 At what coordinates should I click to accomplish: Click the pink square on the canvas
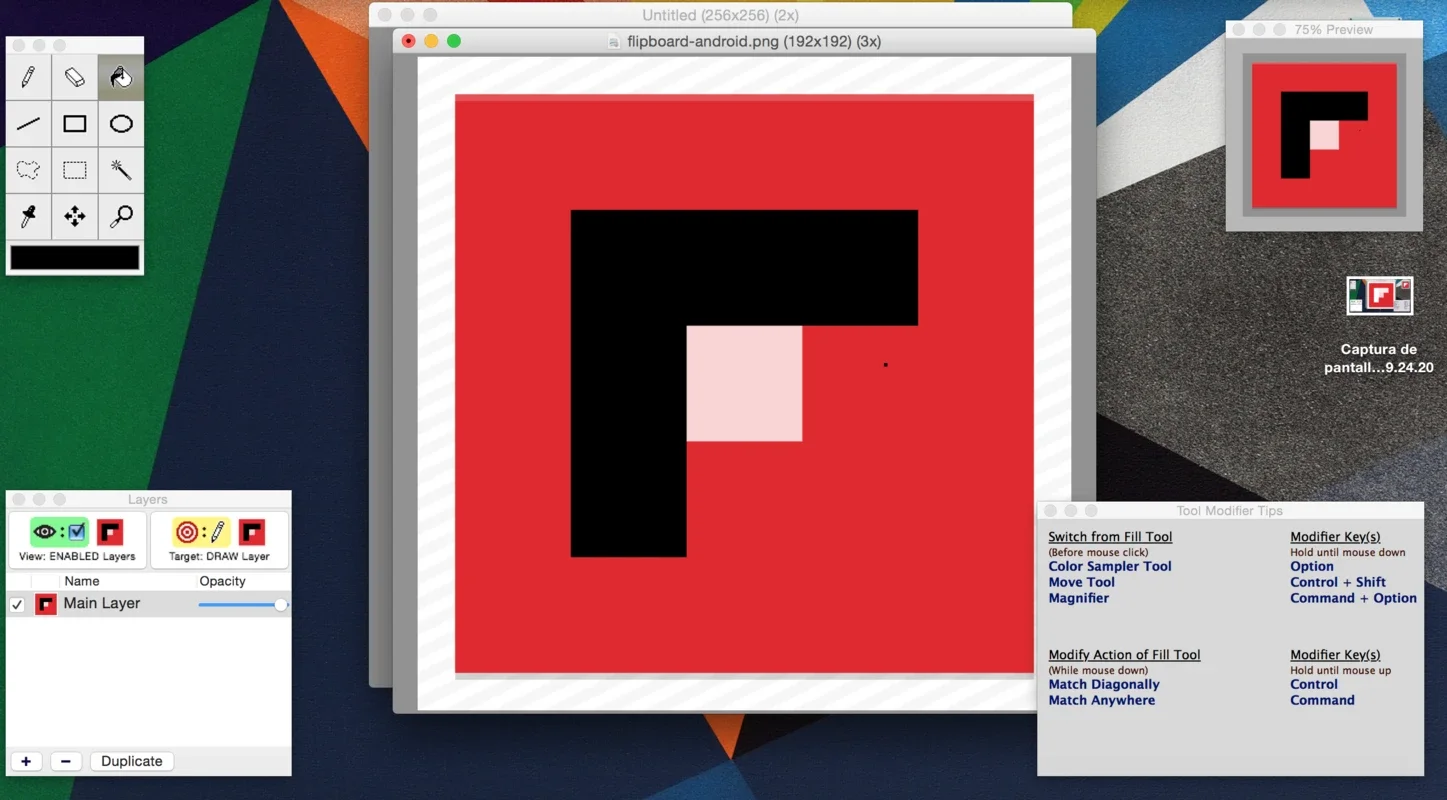(x=744, y=383)
